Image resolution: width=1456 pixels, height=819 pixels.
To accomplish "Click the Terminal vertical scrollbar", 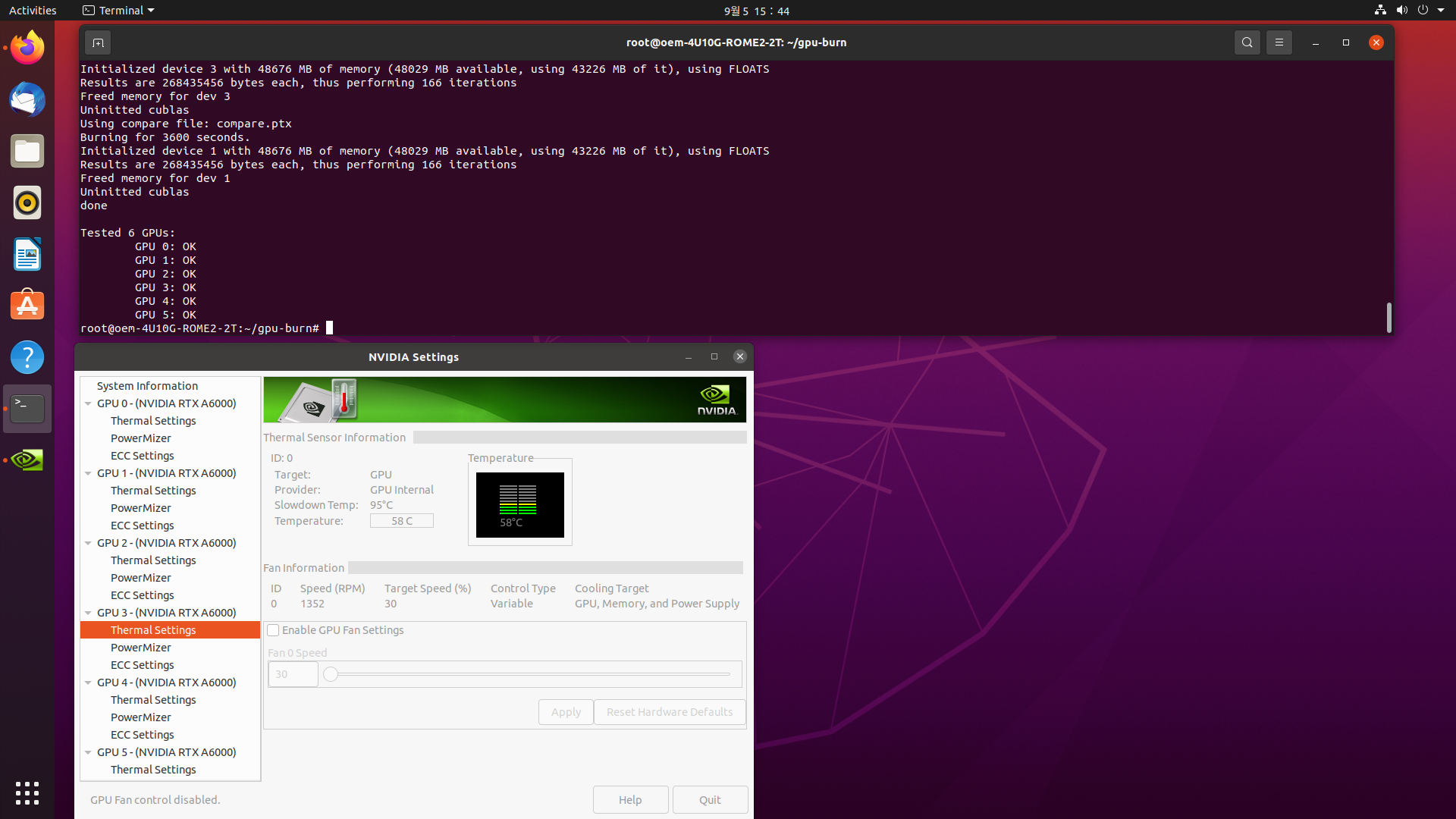I will click(1389, 317).
